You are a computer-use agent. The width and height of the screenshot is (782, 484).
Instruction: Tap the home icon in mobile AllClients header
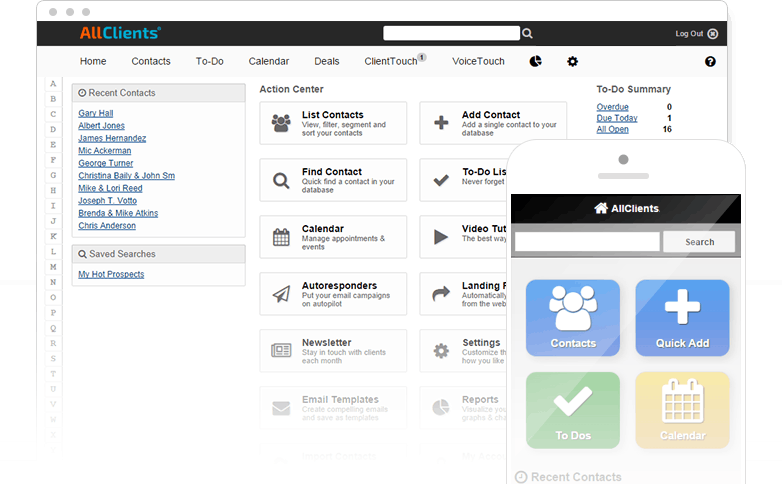click(601, 208)
